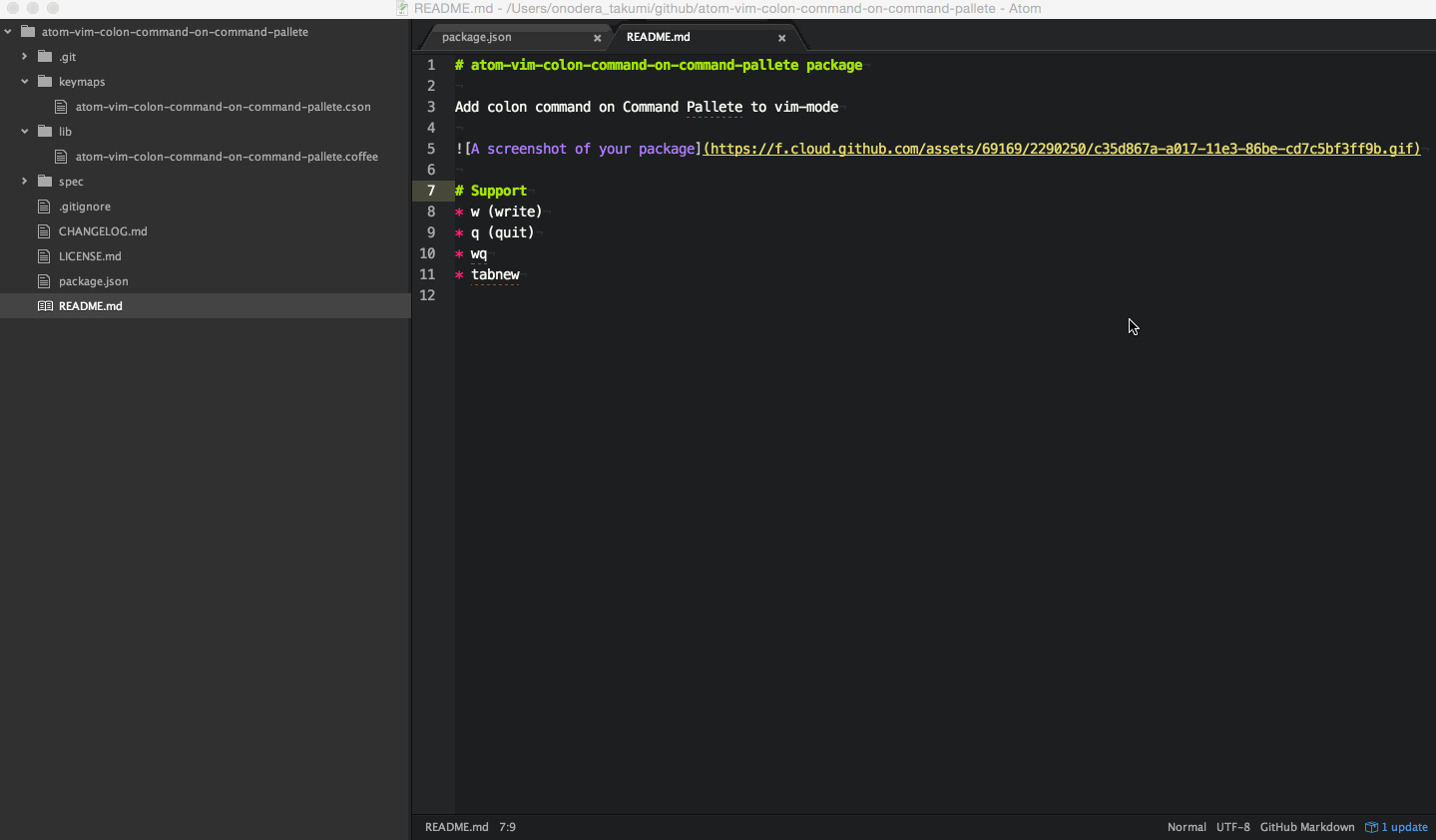Image resolution: width=1436 pixels, height=840 pixels.
Task: Click the LICENSE.md file icon
Action: [x=44, y=256]
